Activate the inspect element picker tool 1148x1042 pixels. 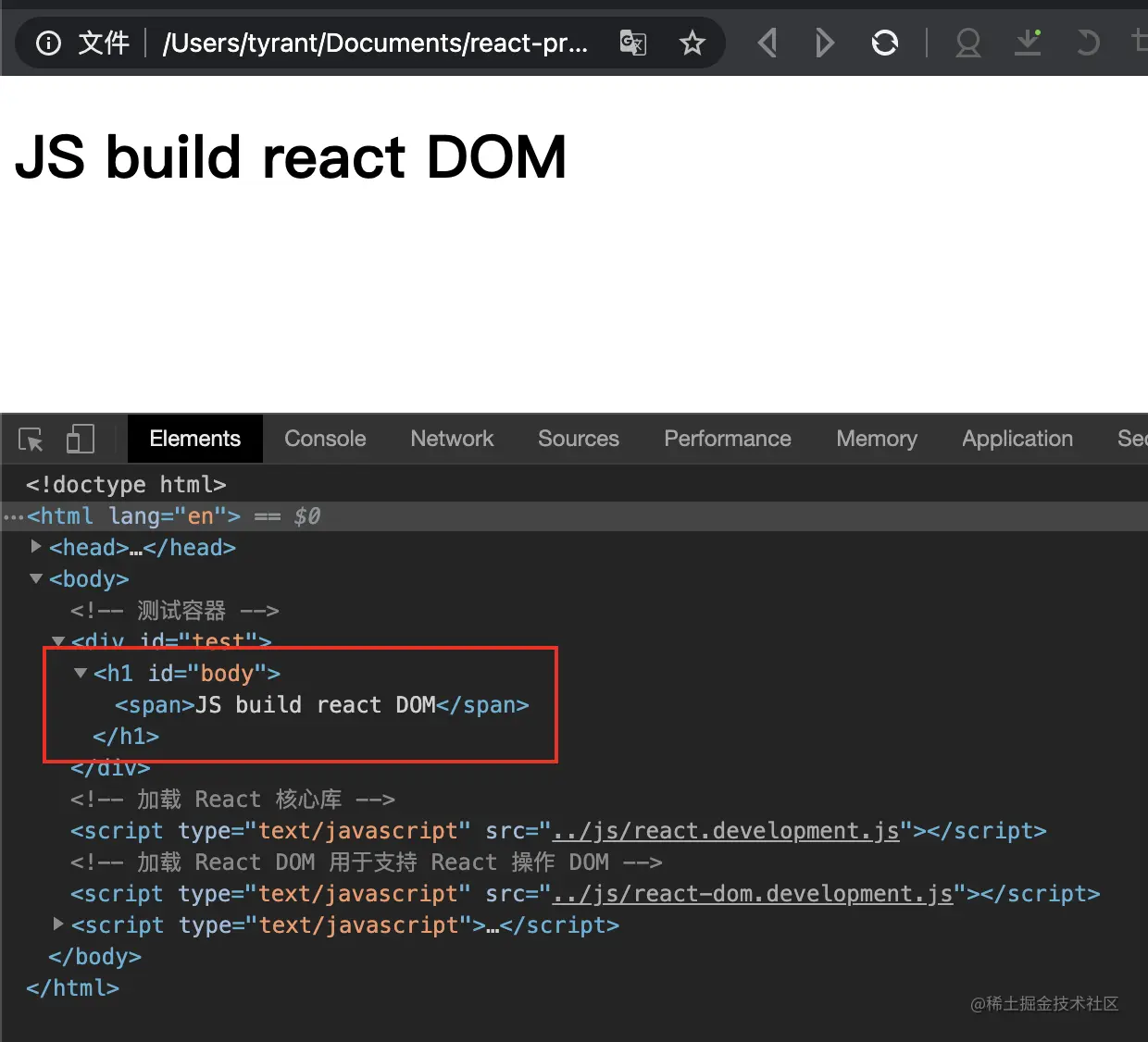point(31,439)
